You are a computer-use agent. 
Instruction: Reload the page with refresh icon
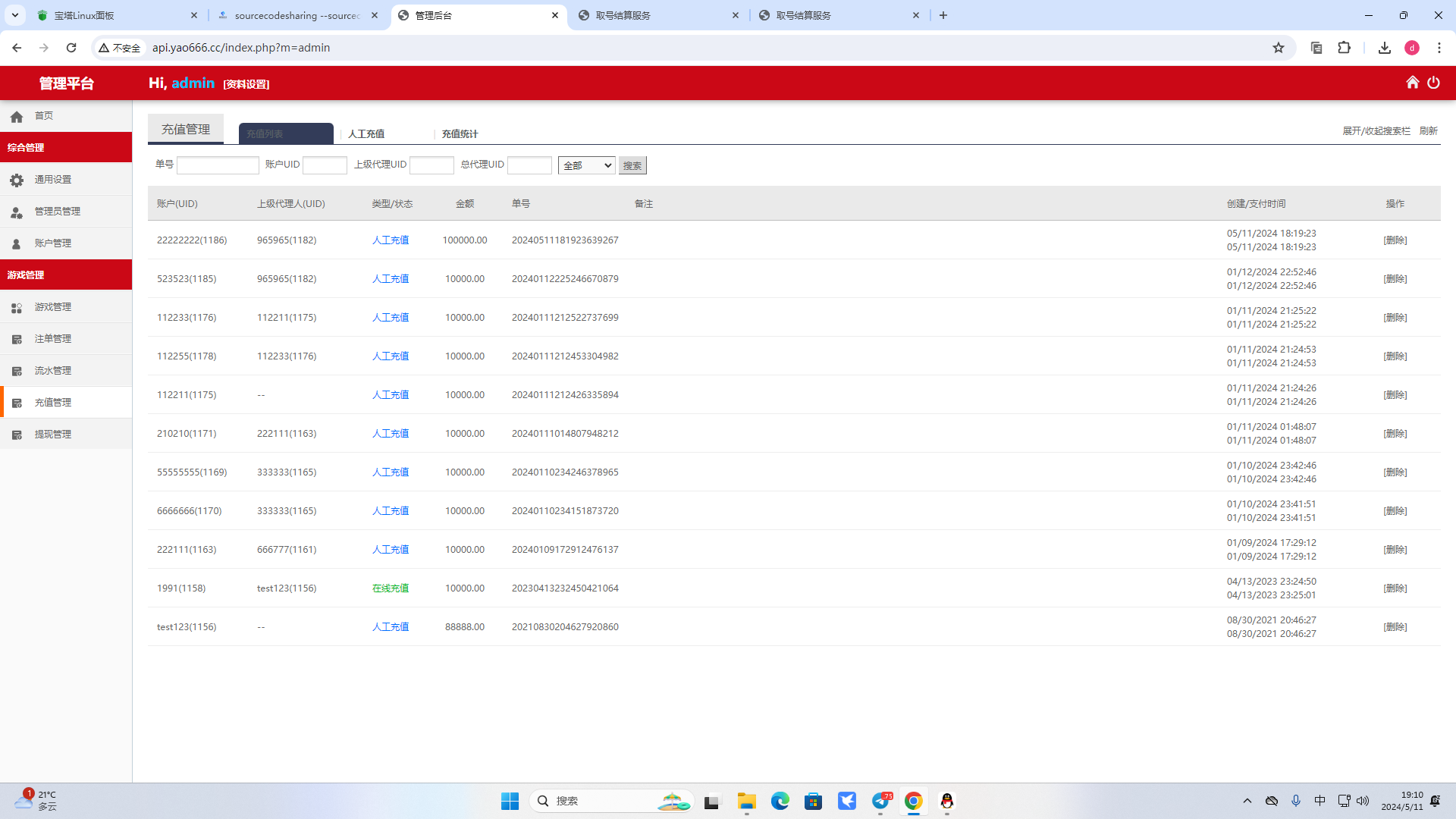71,48
